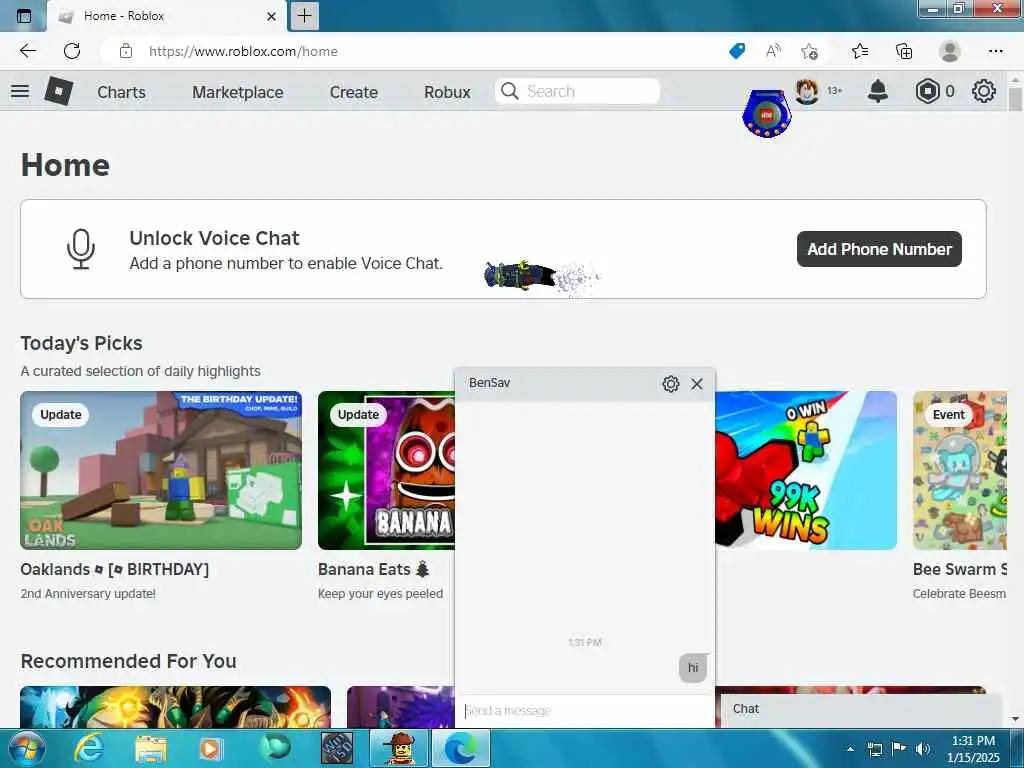
Task: Open the 99K Wins game thumbnail
Action: [806, 470]
